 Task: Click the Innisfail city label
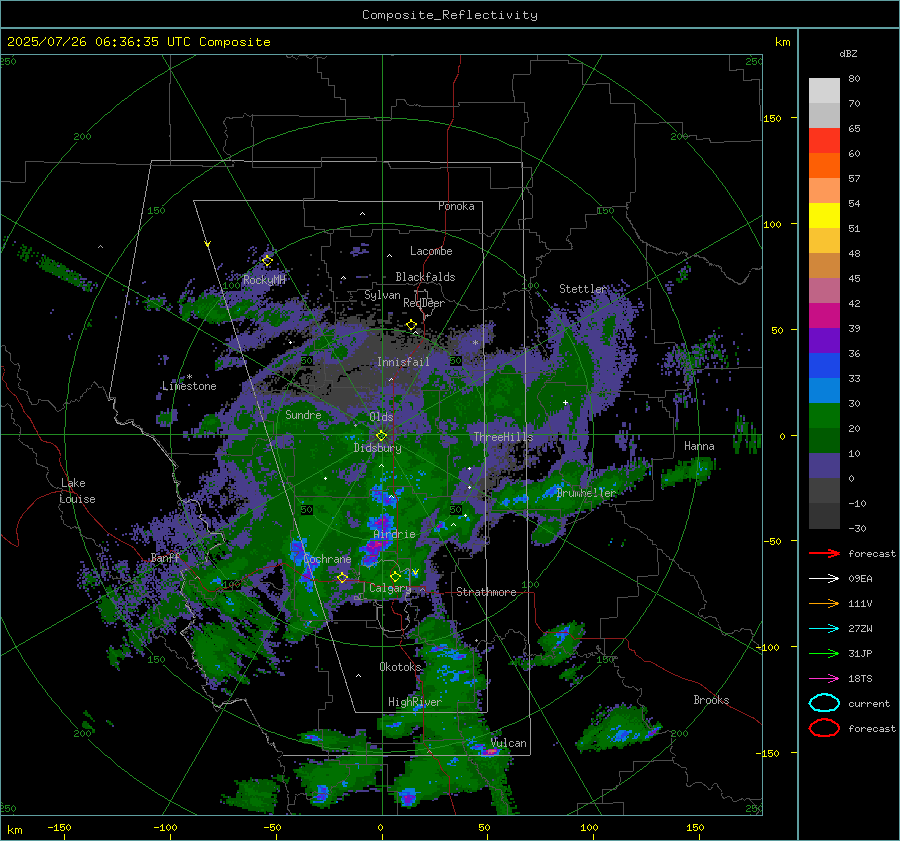[403, 362]
